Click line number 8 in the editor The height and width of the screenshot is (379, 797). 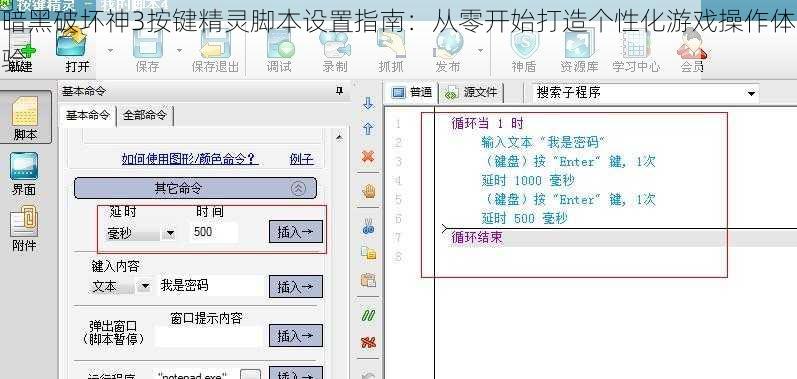[x=397, y=257]
